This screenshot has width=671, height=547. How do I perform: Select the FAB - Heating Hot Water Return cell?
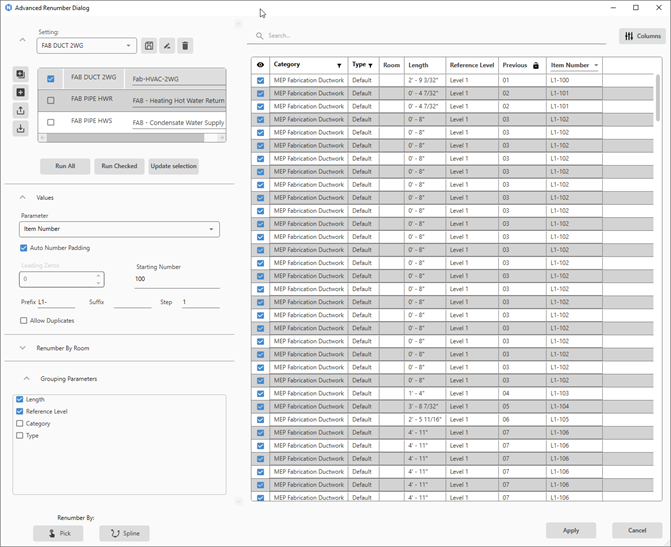(178, 101)
